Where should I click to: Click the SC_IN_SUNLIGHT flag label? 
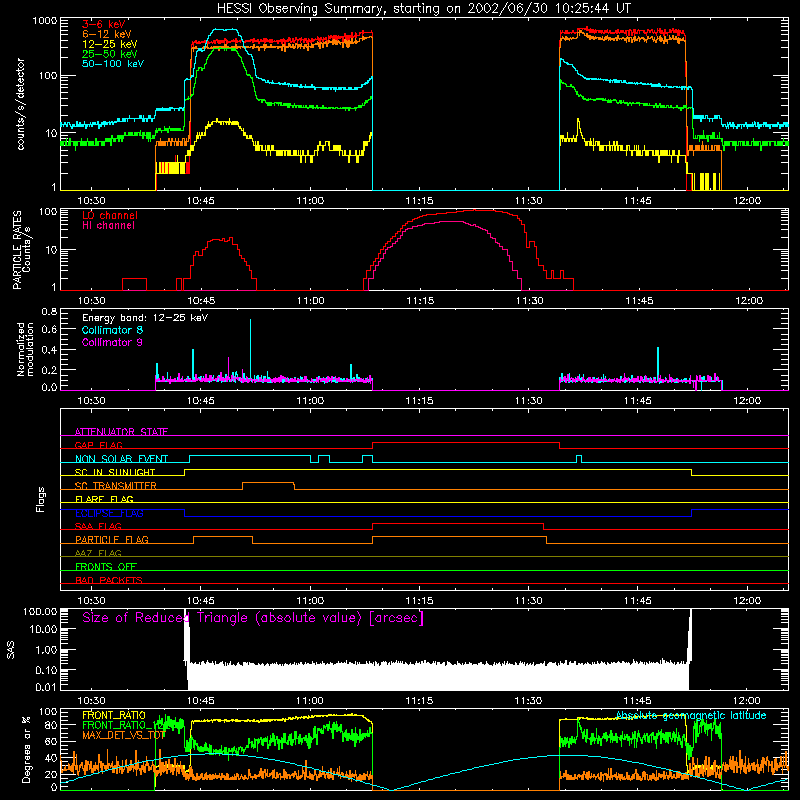115,472
